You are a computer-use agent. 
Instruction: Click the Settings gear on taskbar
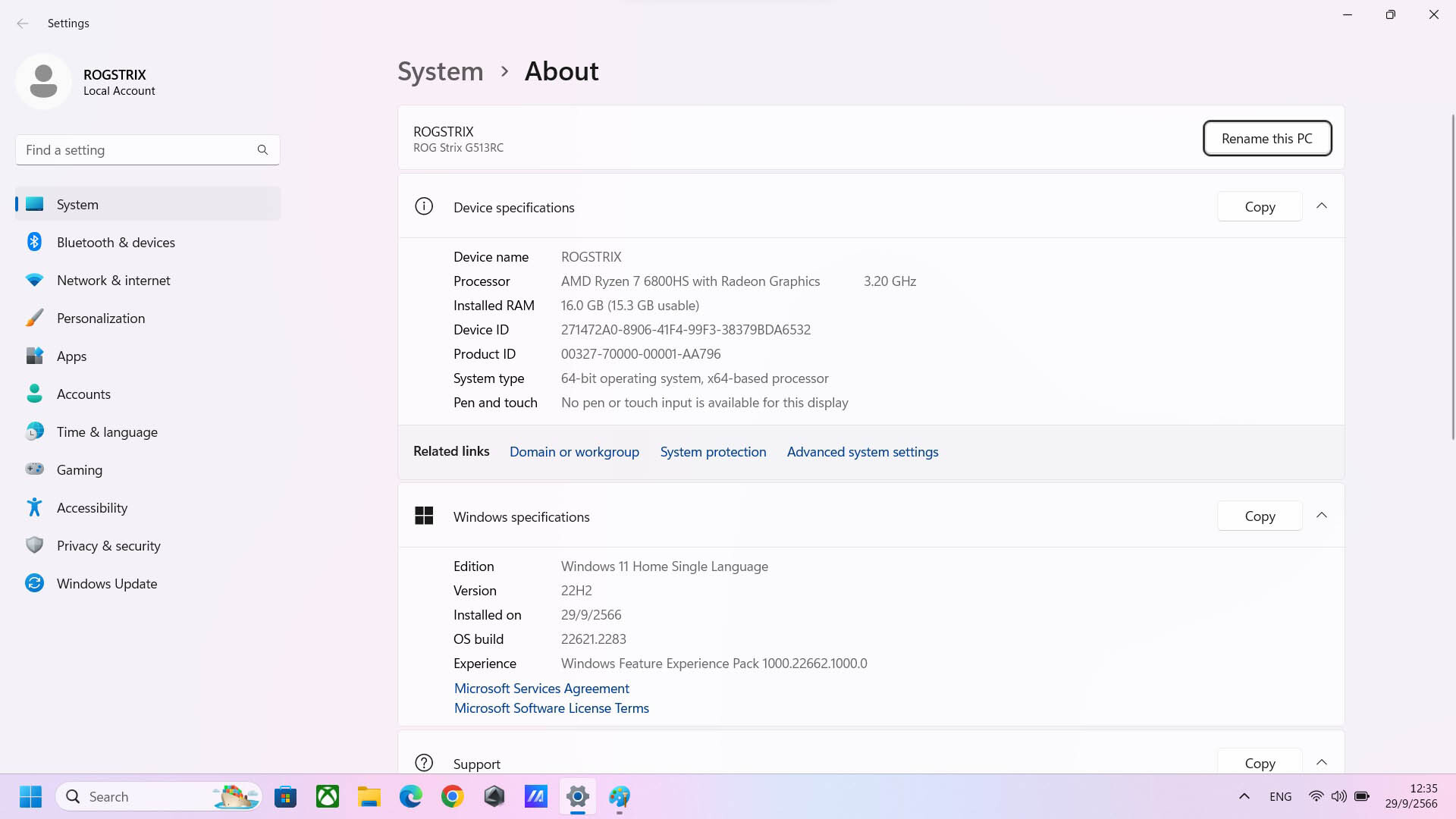(578, 796)
